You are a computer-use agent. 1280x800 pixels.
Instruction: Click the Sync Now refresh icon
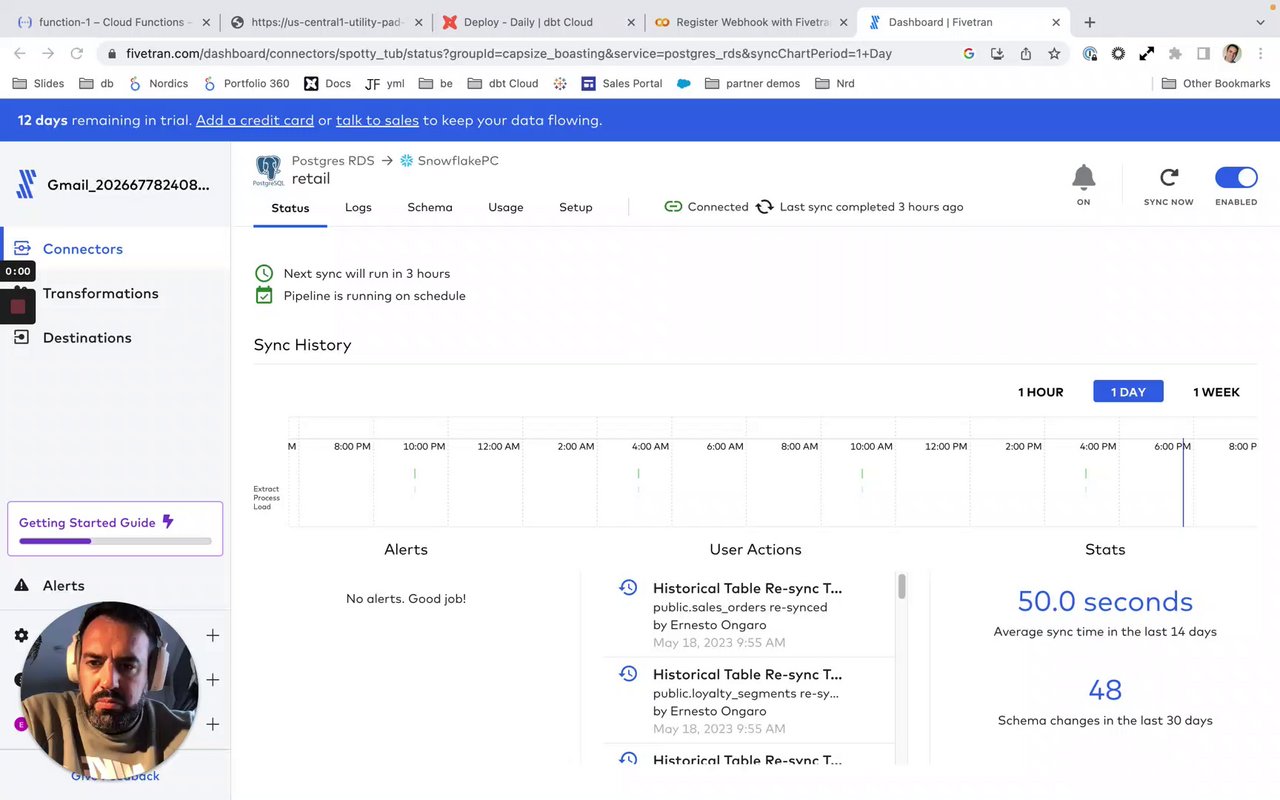pos(1168,178)
